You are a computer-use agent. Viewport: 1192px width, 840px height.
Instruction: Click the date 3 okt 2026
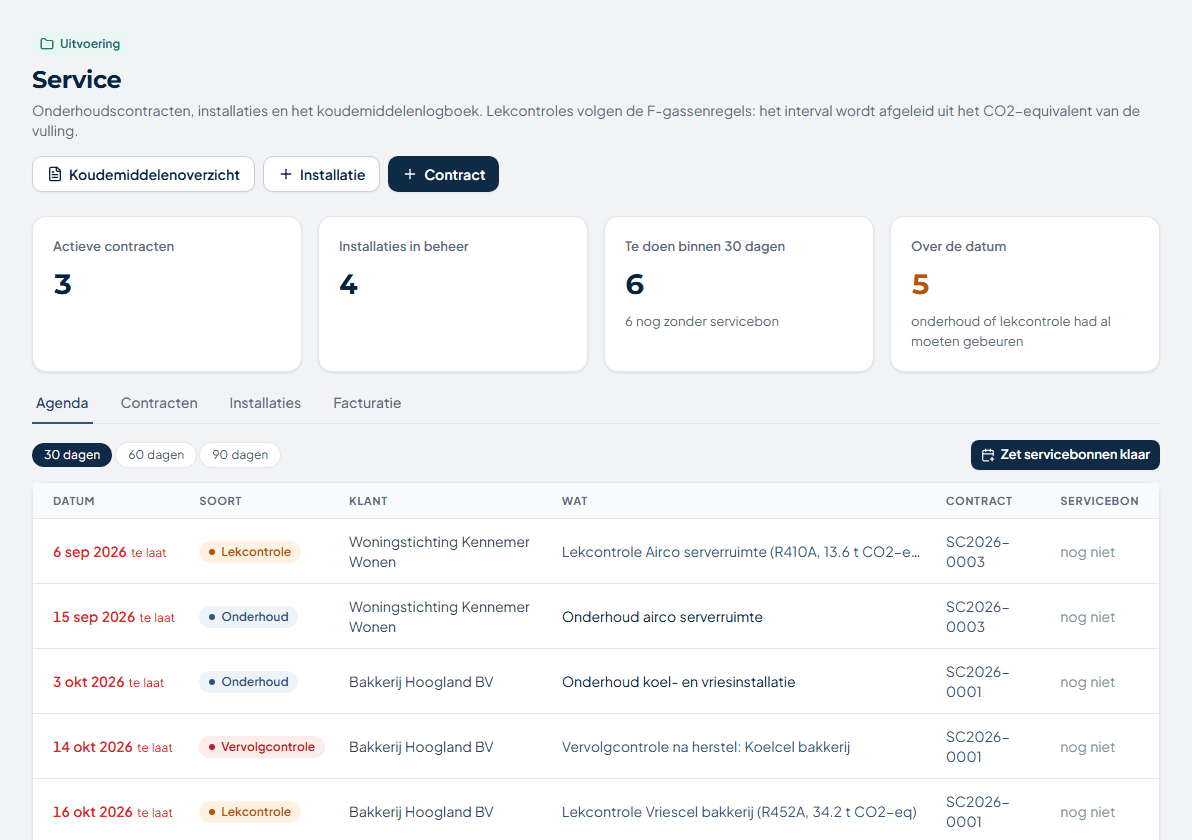point(88,682)
